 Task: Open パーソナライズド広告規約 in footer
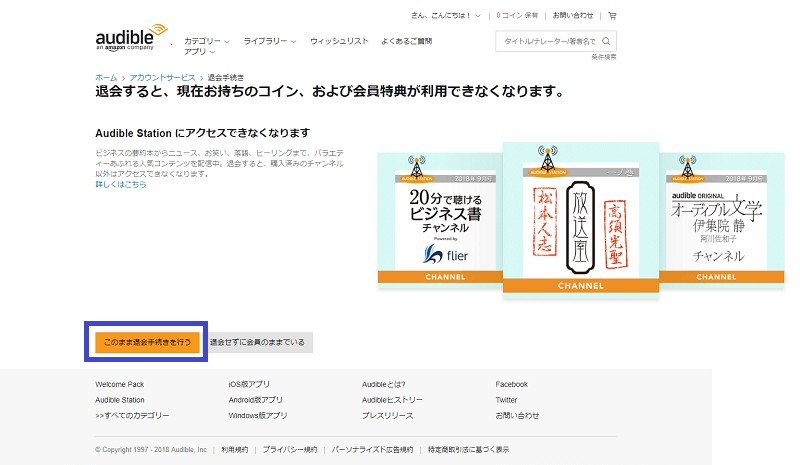click(x=372, y=450)
